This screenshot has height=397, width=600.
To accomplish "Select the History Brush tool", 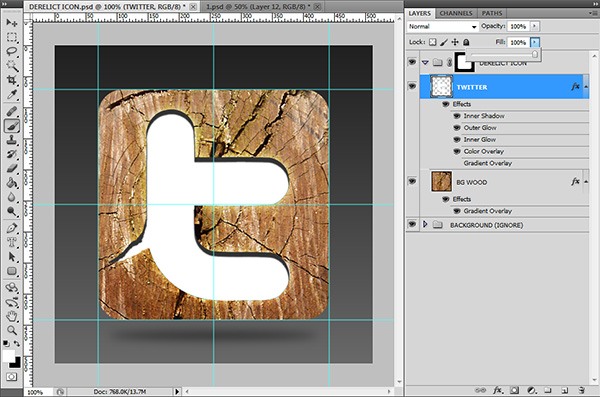I will 11,154.
